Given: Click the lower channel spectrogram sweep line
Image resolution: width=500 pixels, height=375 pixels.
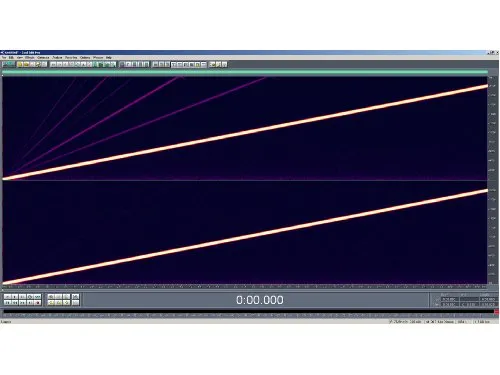Looking at the screenshot, I should (245, 237).
